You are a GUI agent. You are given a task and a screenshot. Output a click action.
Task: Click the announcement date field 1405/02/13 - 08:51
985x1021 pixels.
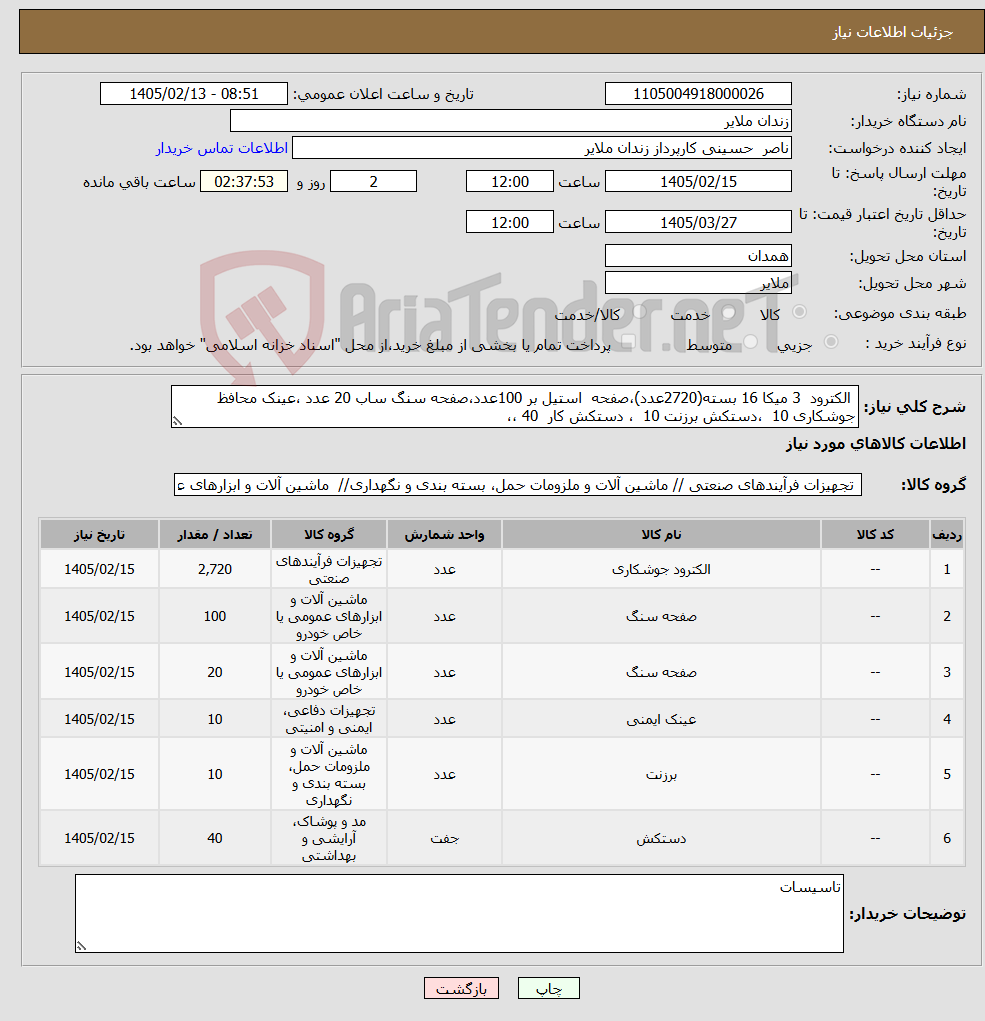193,94
